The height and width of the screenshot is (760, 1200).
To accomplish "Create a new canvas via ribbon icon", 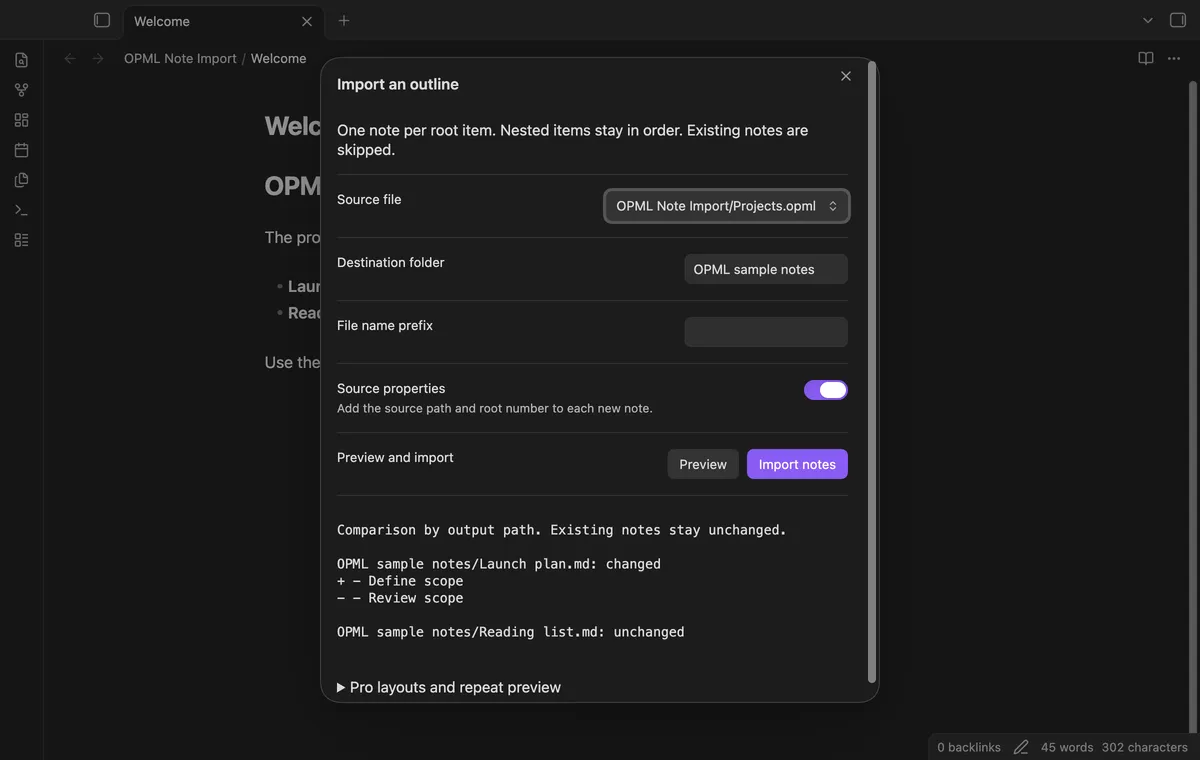I will [21, 120].
